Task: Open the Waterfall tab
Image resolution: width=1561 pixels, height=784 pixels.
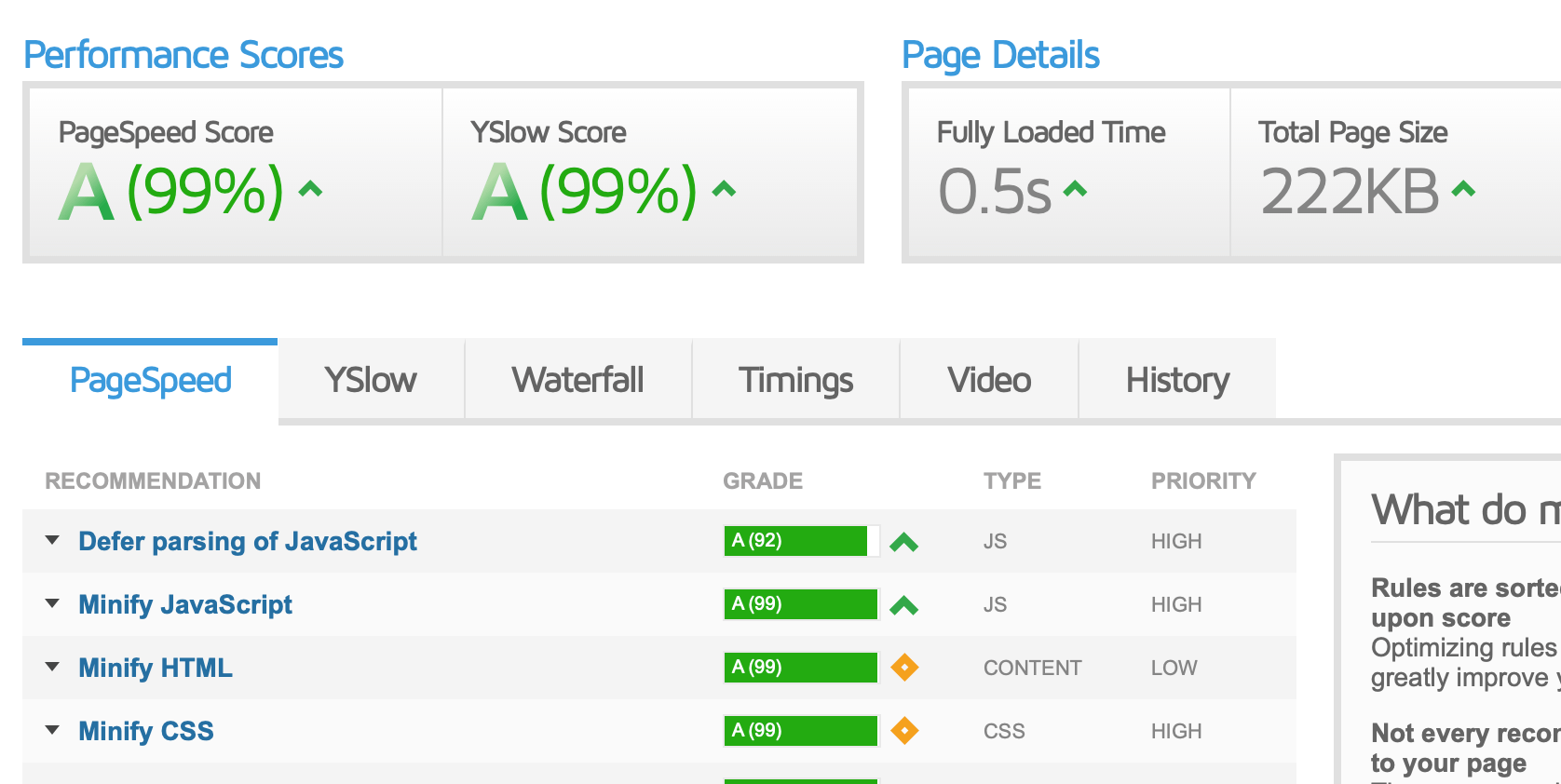Action: pos(577,380)
